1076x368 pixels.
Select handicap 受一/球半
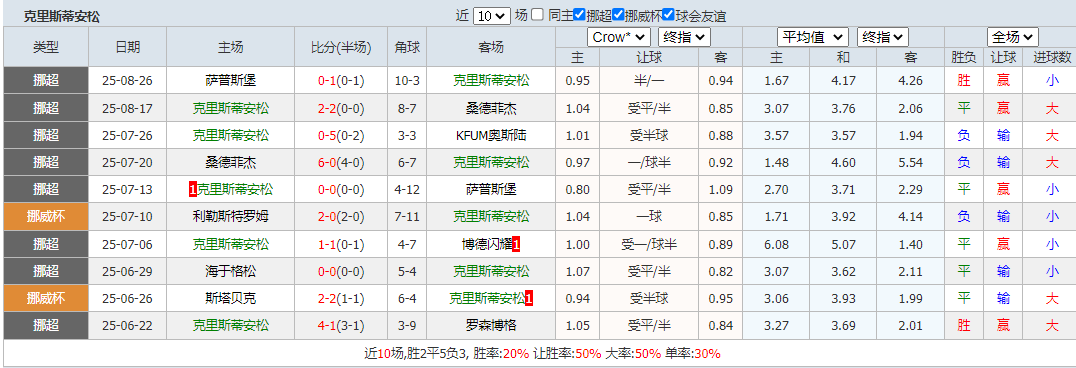(x=649, y=244)
